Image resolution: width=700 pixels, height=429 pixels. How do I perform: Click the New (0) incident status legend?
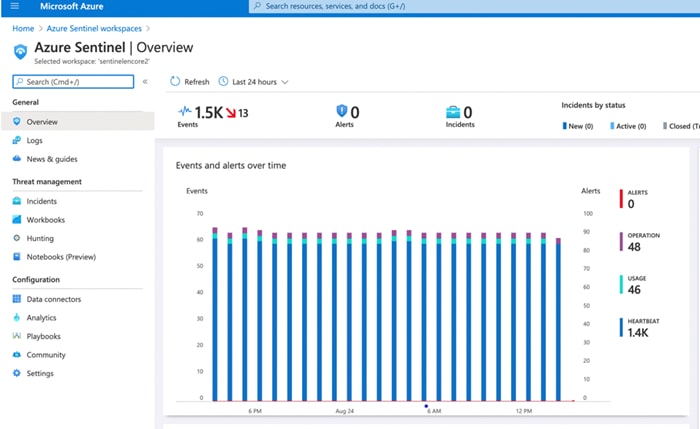click(578, 126)
